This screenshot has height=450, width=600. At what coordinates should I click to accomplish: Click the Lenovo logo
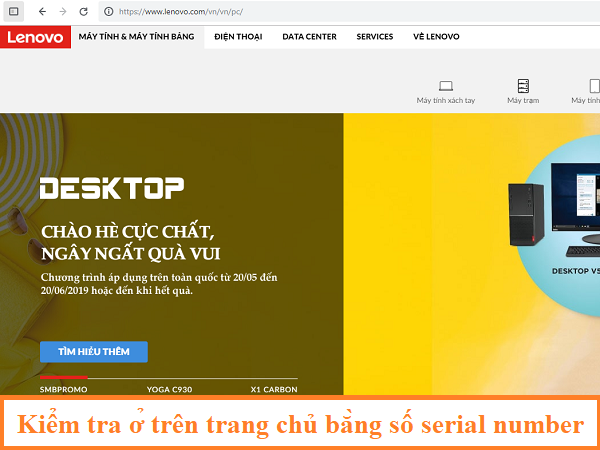click(35, 37)
